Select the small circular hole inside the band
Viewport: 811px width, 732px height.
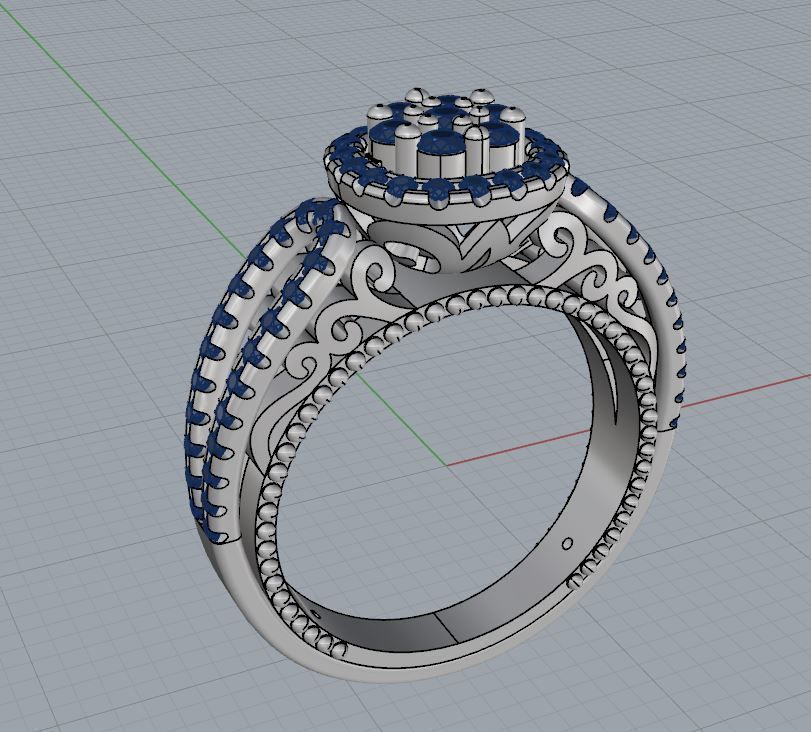567,544
